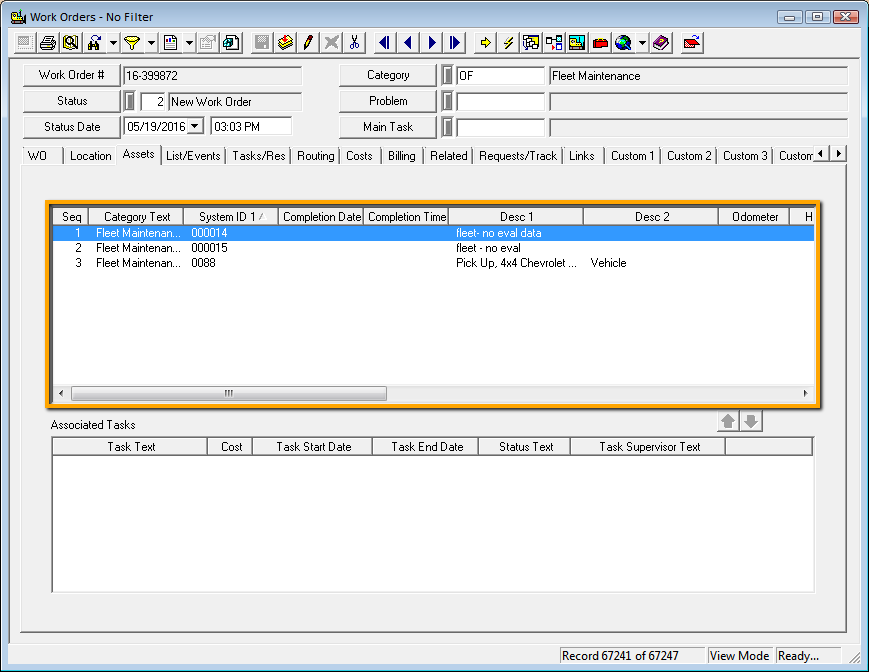The height and width of the screenshot is (672, 869).
Task: Click the Work Order # button
Action: pos(71,75)
